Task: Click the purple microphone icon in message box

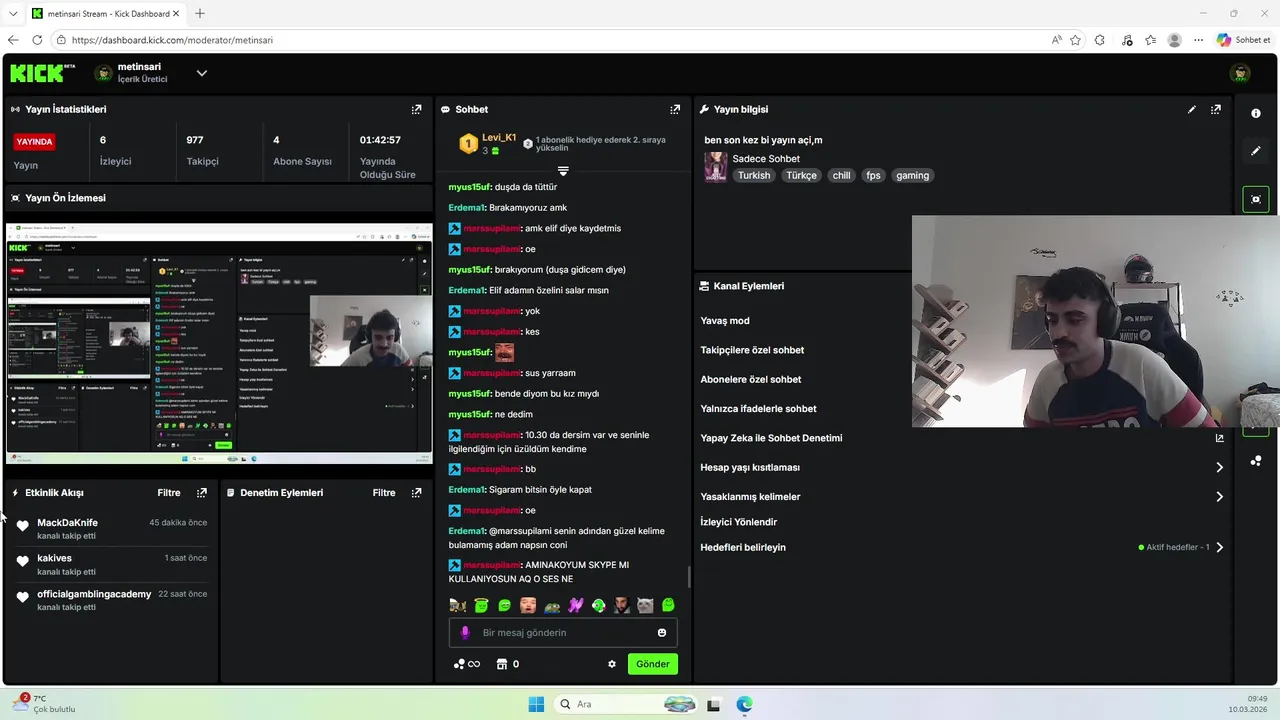Action: tap(465, 632)
